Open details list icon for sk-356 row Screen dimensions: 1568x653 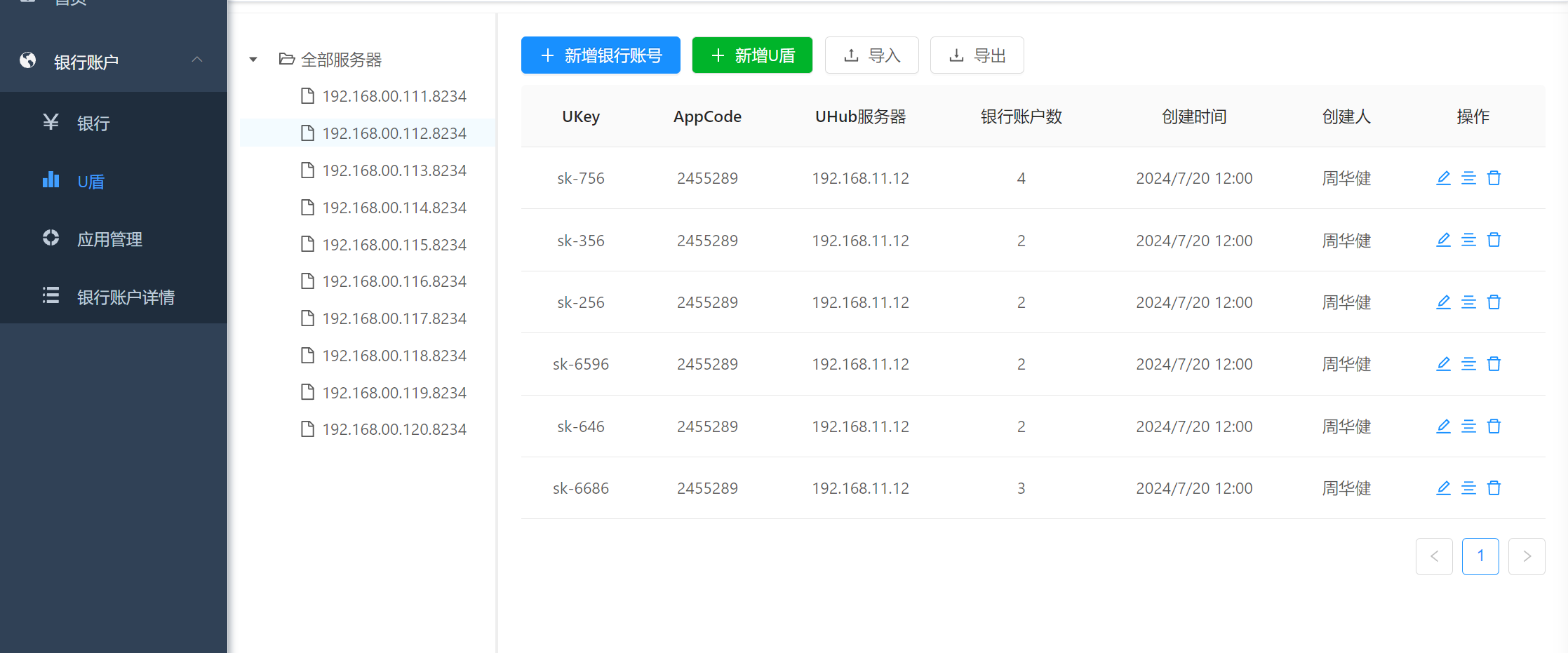[x=1468, y=240]
